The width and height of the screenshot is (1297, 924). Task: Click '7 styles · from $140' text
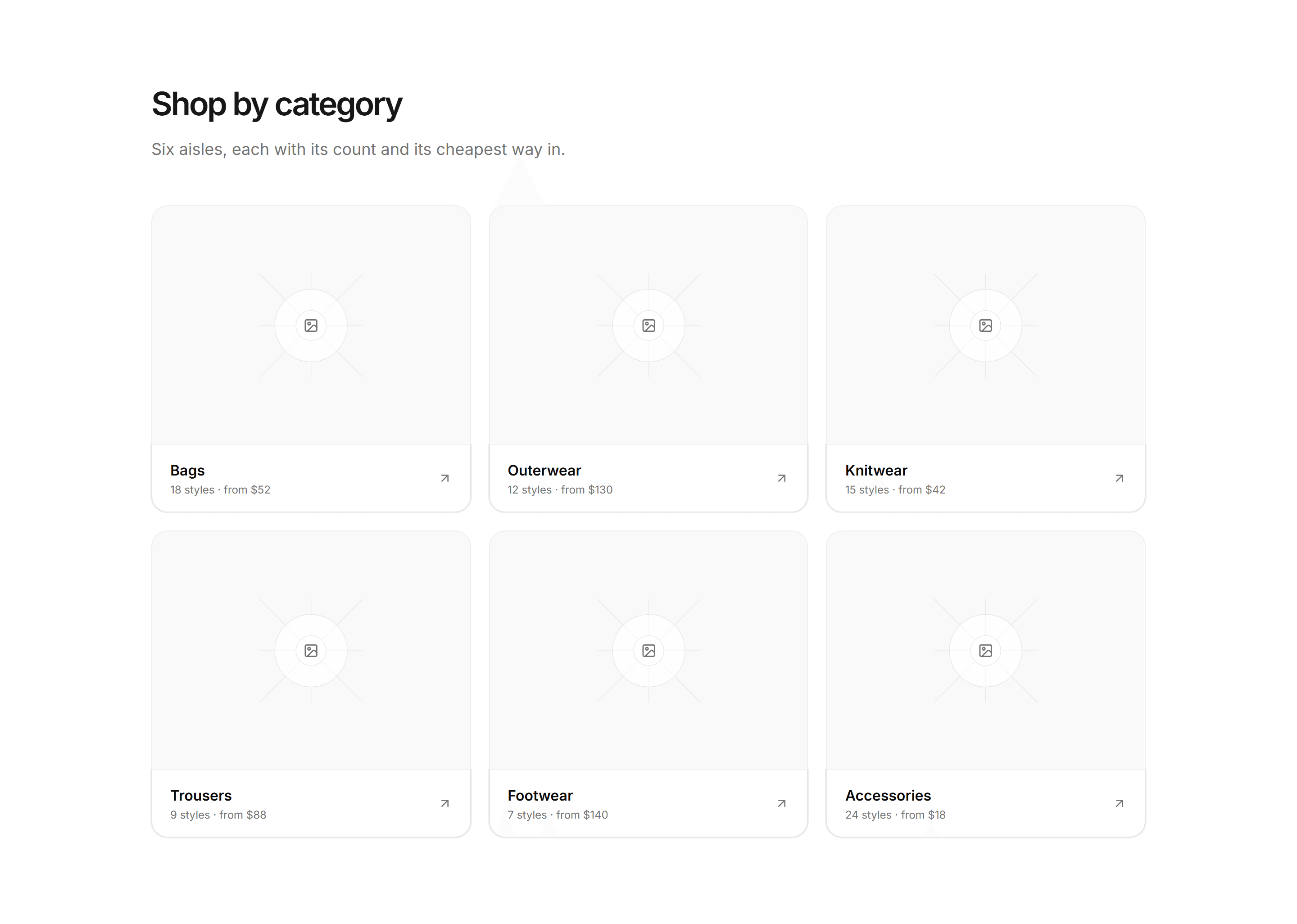point(558,815)
